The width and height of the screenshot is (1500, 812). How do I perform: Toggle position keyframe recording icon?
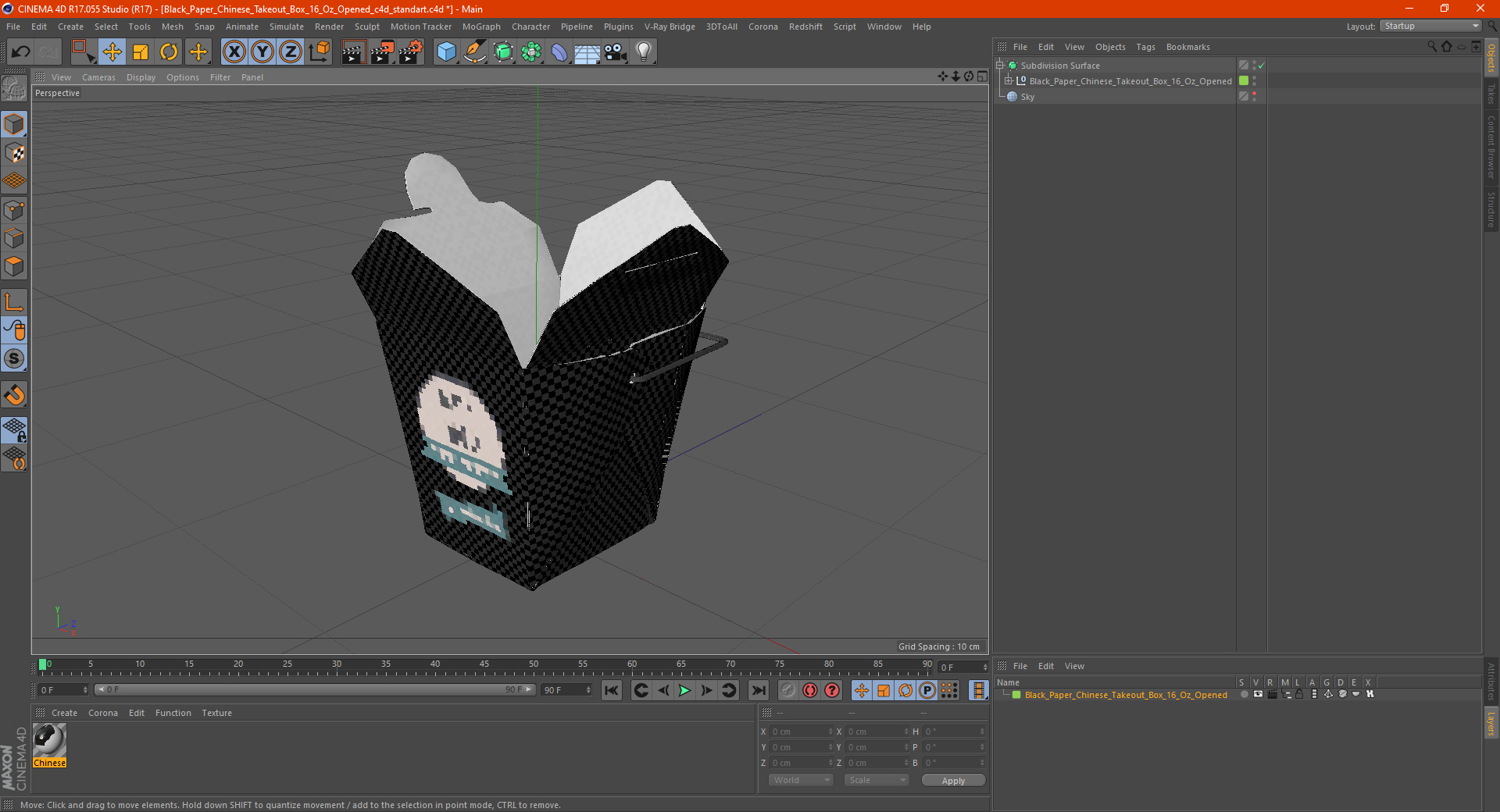[x=861, y=690]
